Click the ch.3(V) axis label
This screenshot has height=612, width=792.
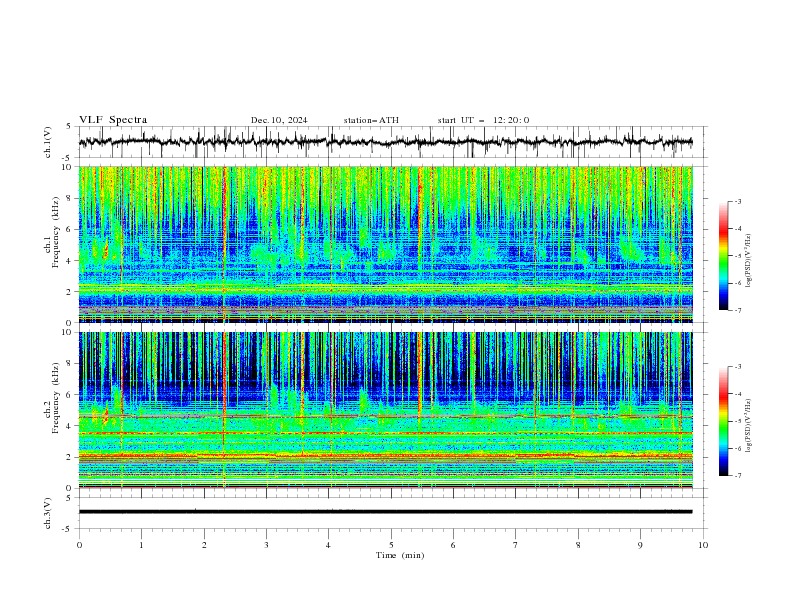(x=48, y=513)
